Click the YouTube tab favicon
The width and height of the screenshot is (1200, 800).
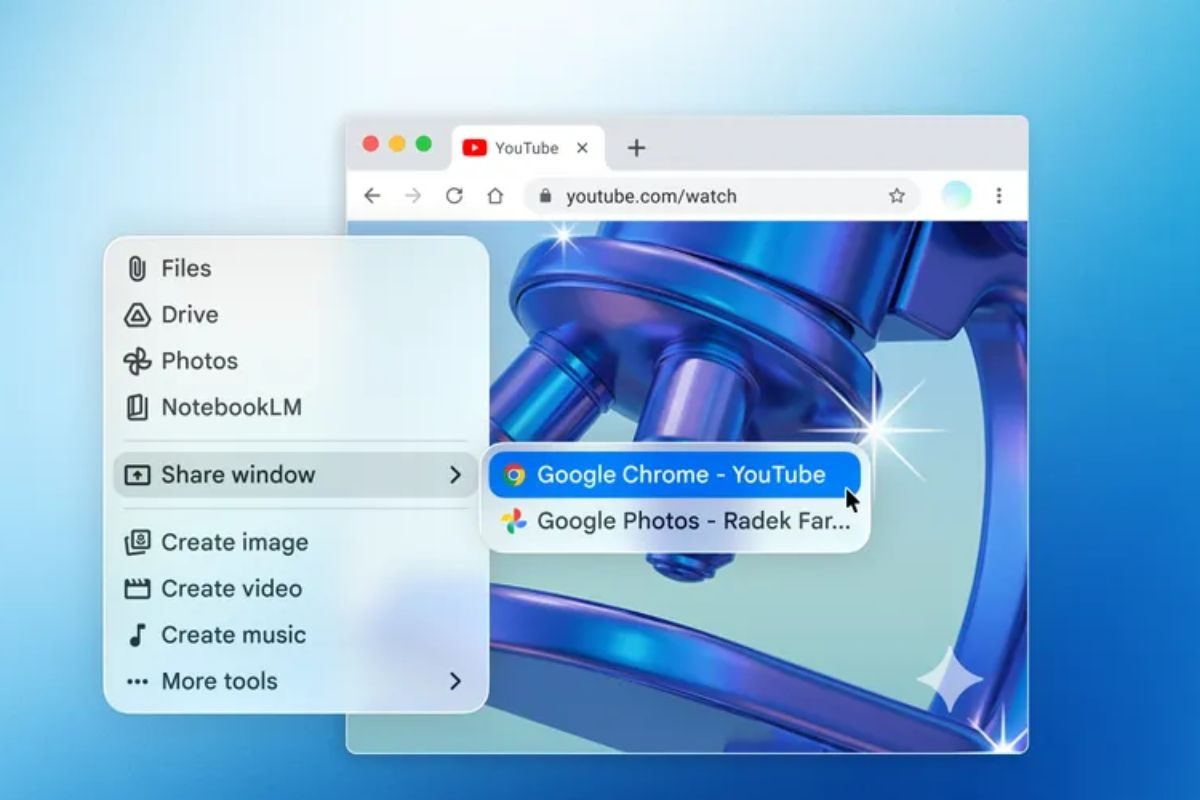click(x=475, y=148)
